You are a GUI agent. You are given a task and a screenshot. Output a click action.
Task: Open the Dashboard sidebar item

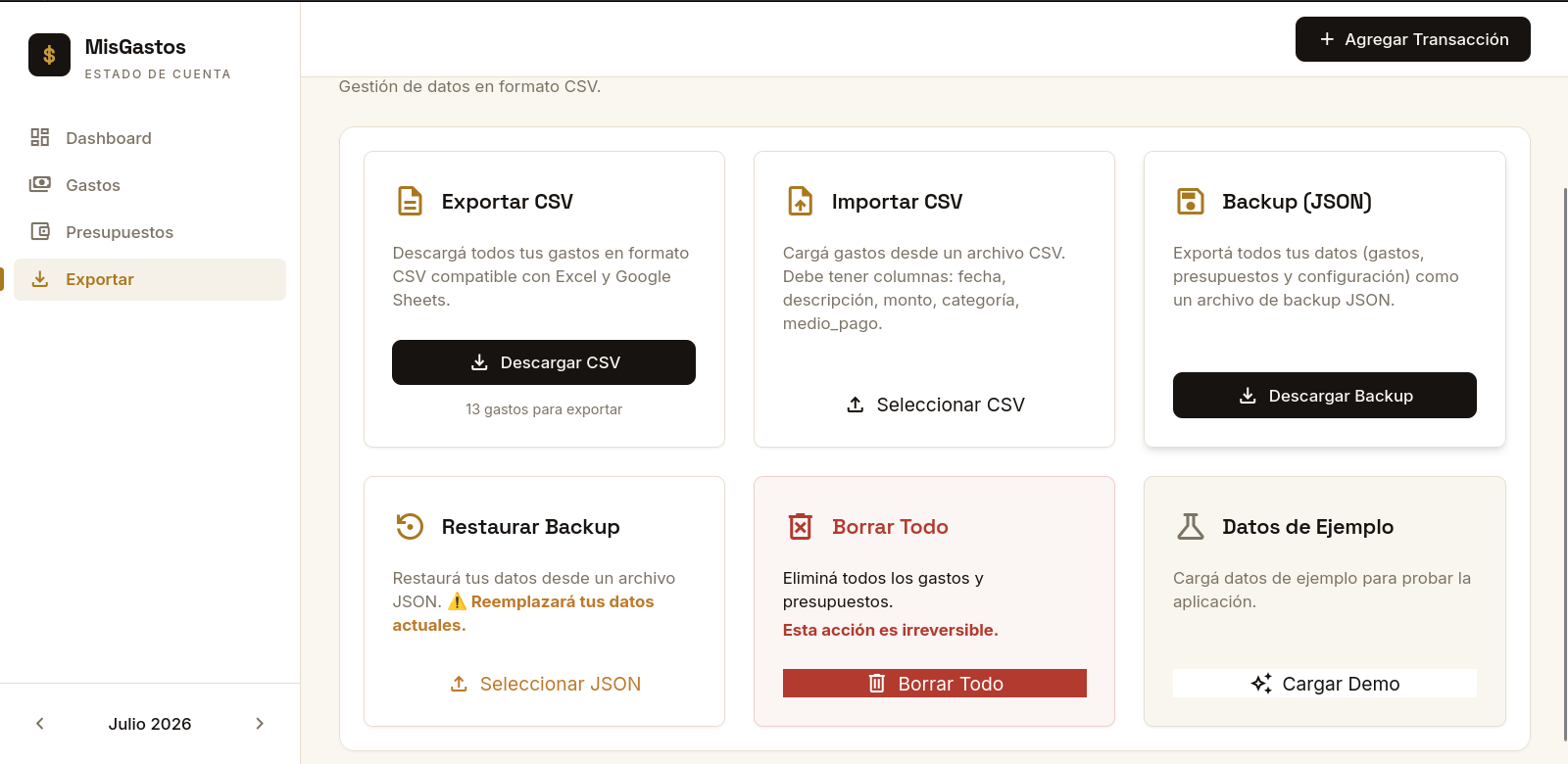tap(150, 138)
